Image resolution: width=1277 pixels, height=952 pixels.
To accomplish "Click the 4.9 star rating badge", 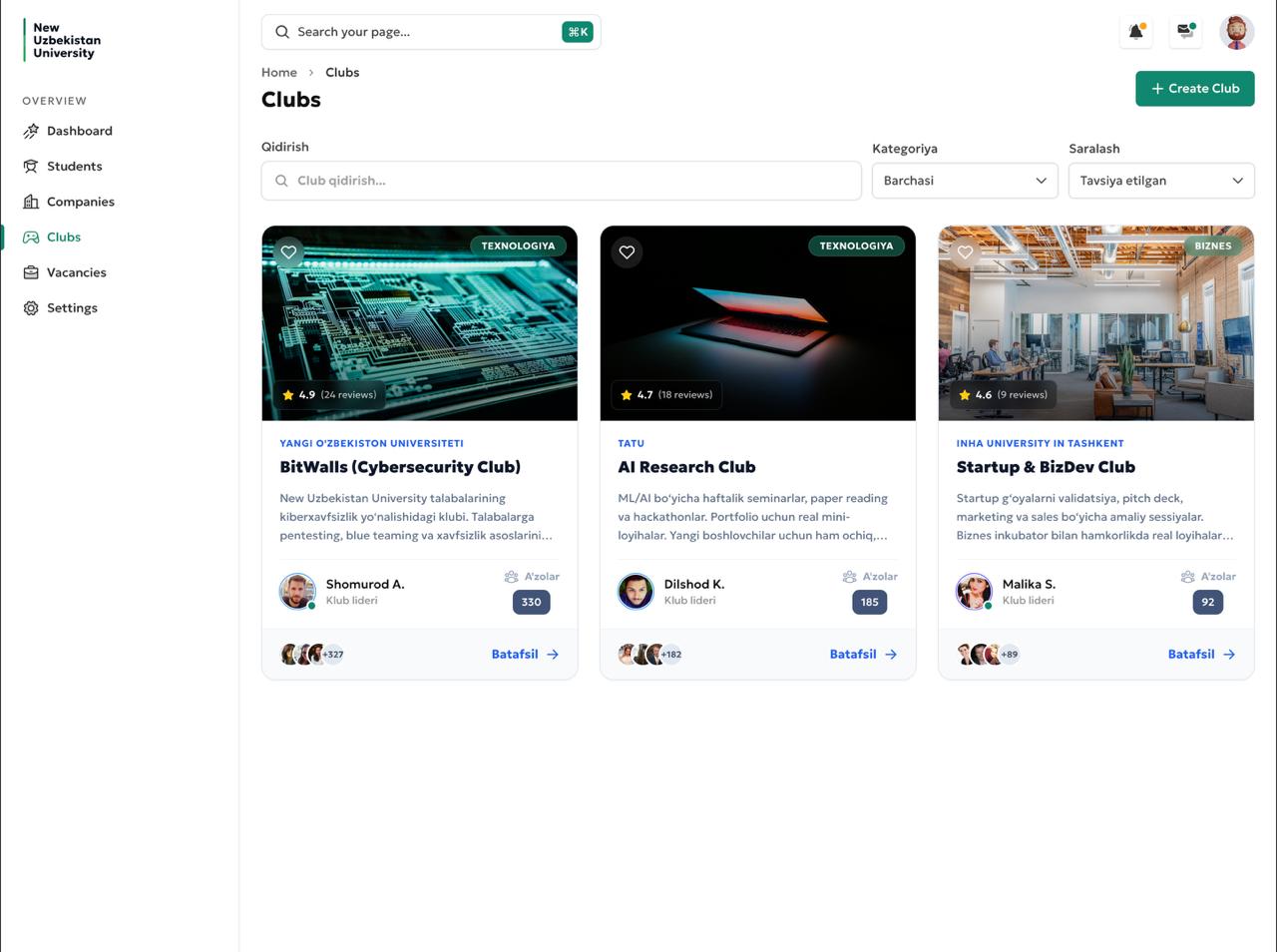I will click(329, 395).
